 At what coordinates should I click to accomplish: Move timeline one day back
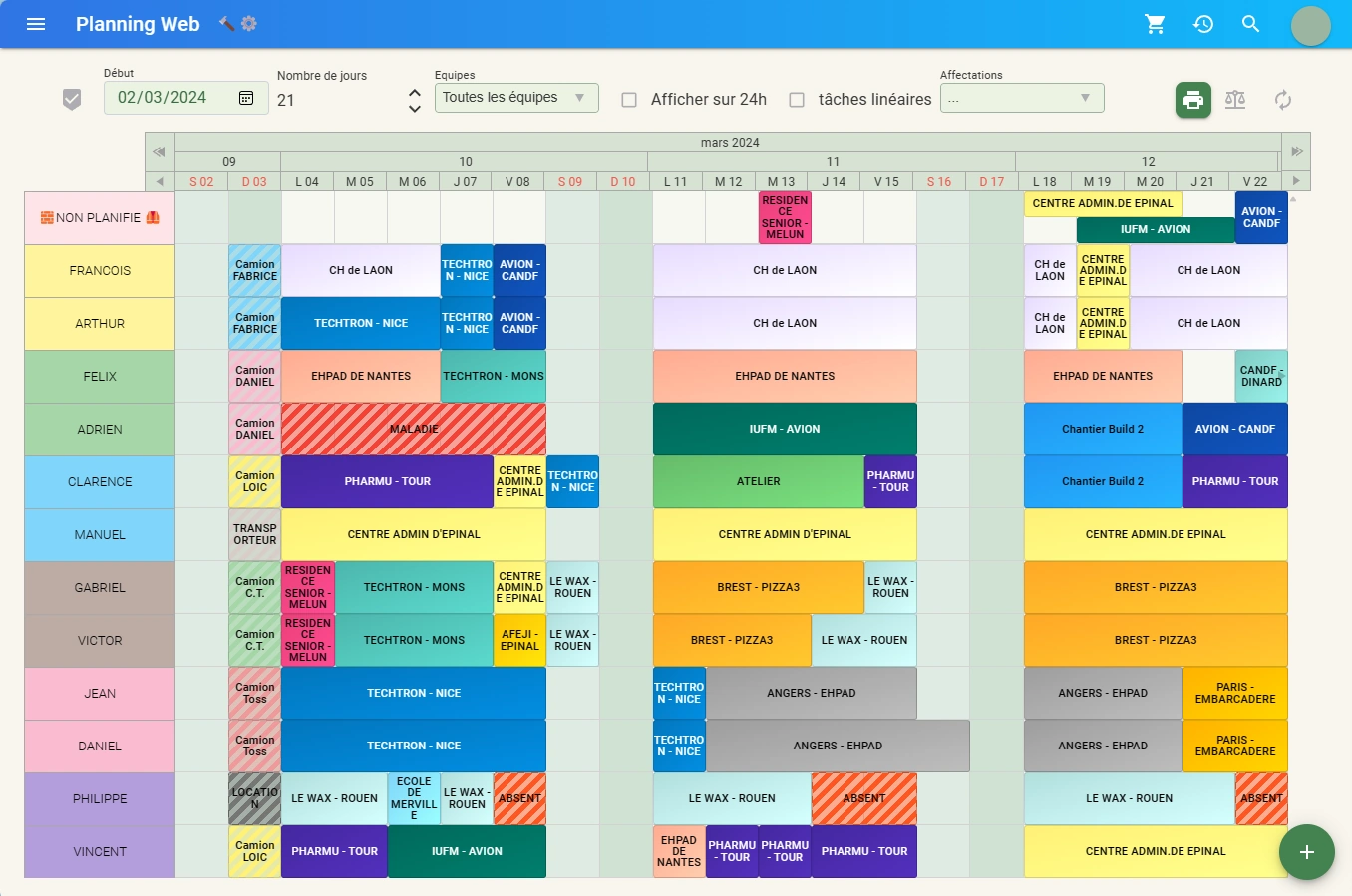tap(160, 181)
